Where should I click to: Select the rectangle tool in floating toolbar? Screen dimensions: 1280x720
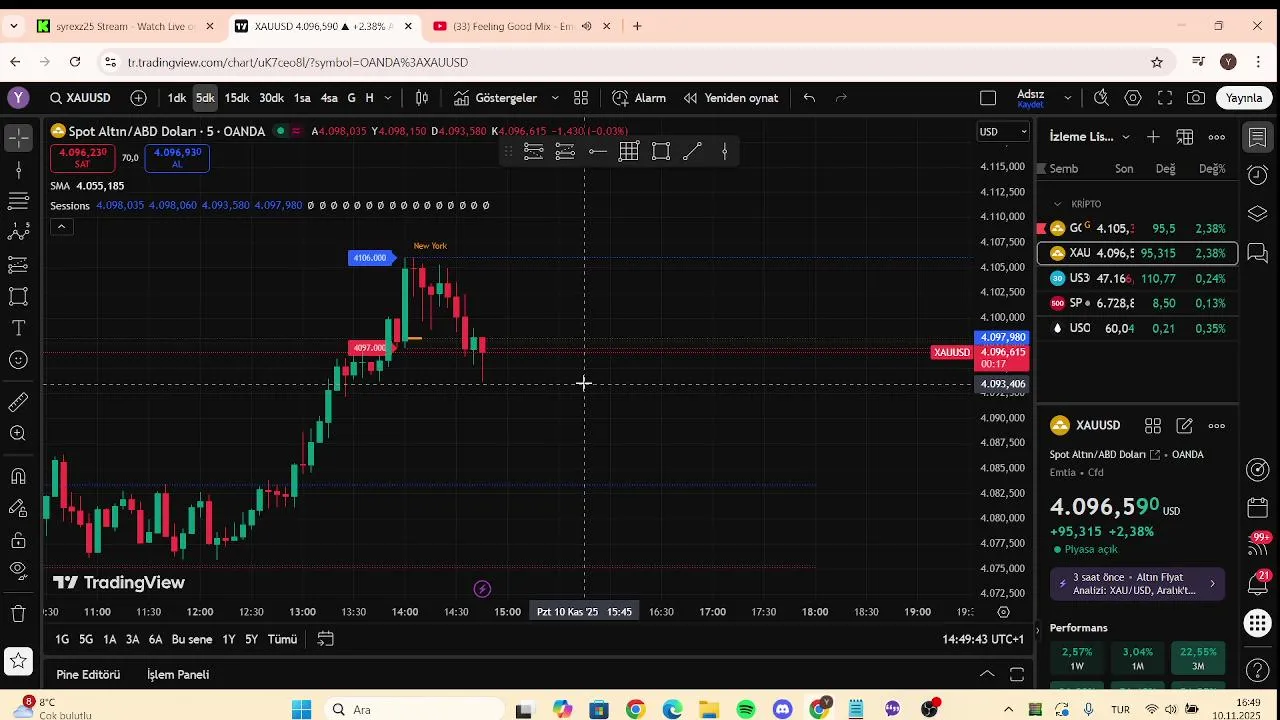[x=661, y=152]
